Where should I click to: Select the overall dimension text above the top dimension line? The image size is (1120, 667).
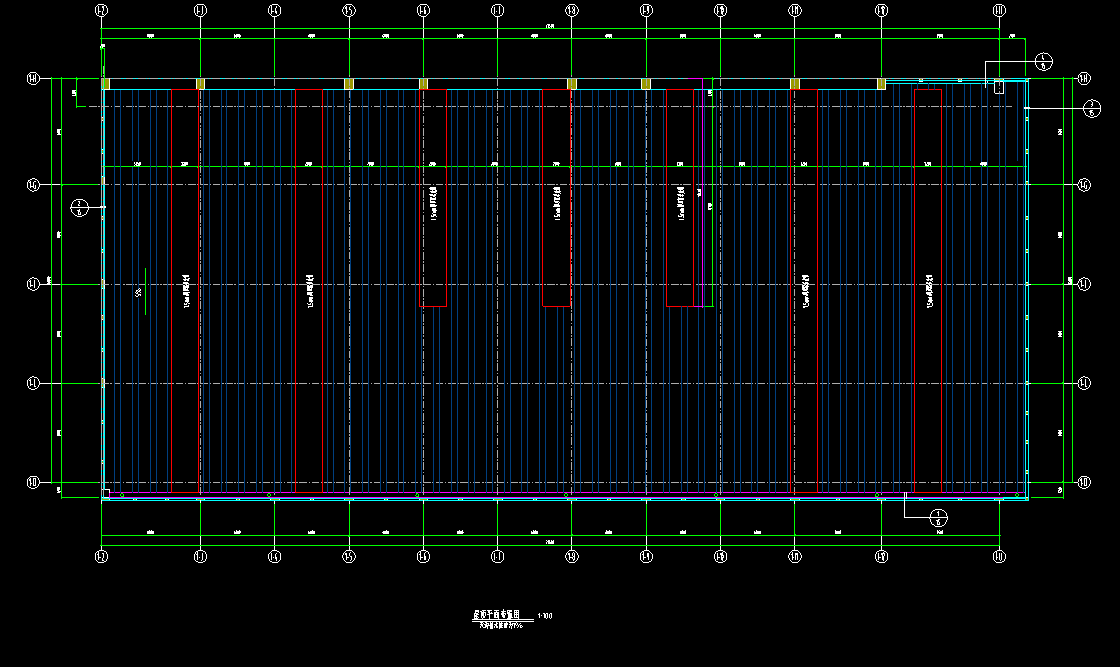[550, 26]
